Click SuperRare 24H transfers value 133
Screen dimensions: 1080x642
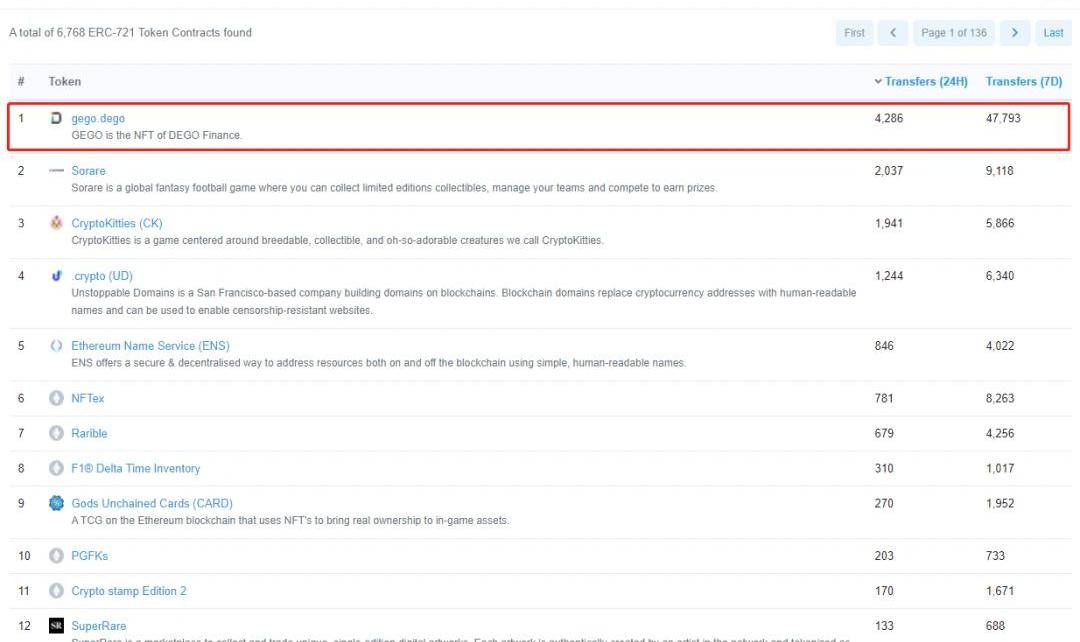click(884, 626)
